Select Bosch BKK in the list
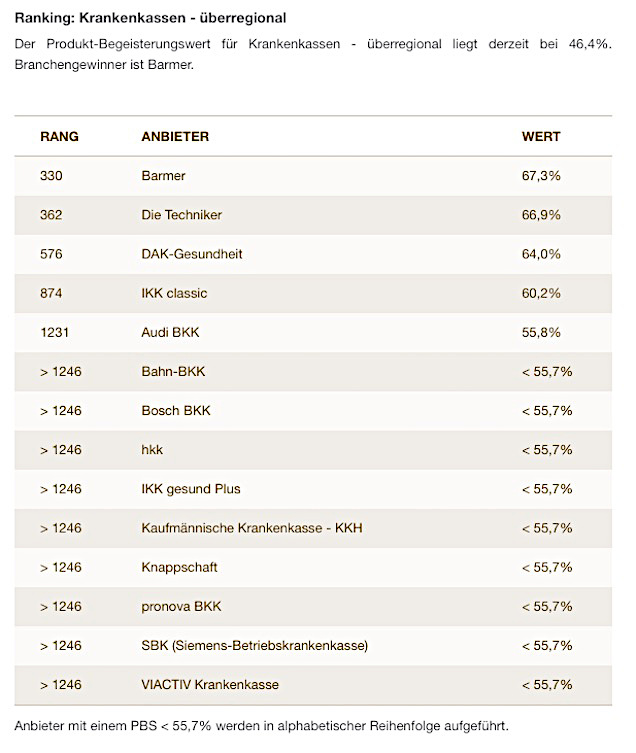 pos(176,411)
